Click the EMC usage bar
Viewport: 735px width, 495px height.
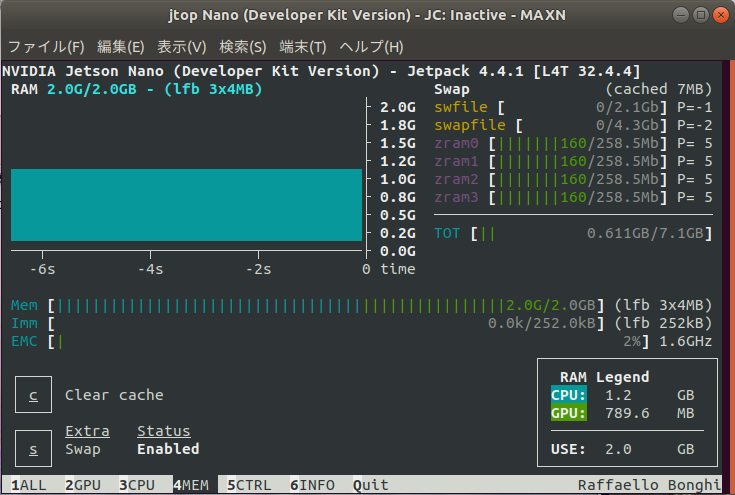pos(349,341)
